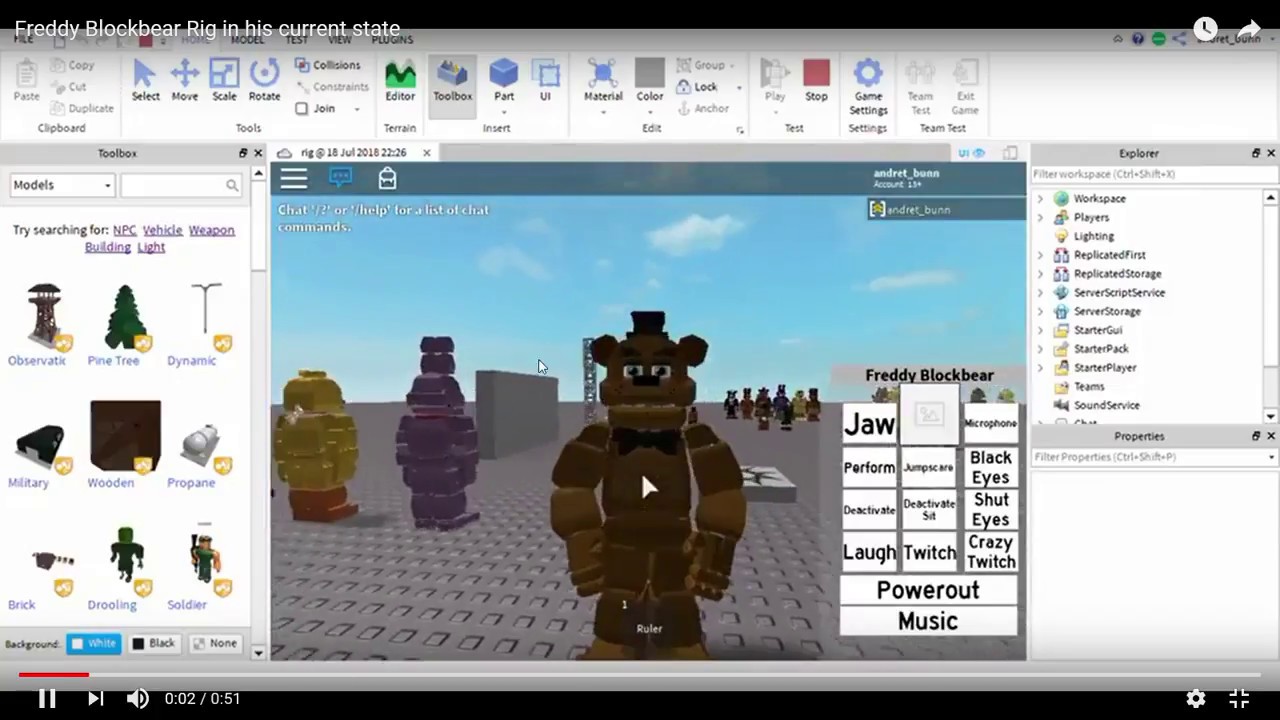Viewport: 1280px width, 720px height.
Task: Open the Filter Properties dropdown arrow
Action: 1271,457
